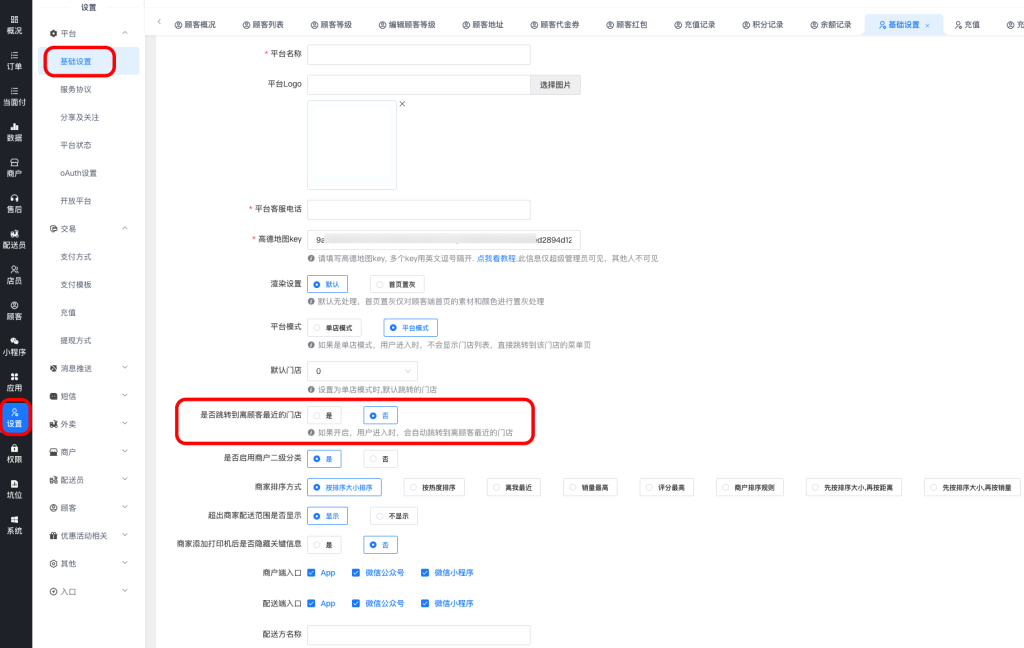Uncheck 商户端入口 App checkbox

tap(312, 573)
